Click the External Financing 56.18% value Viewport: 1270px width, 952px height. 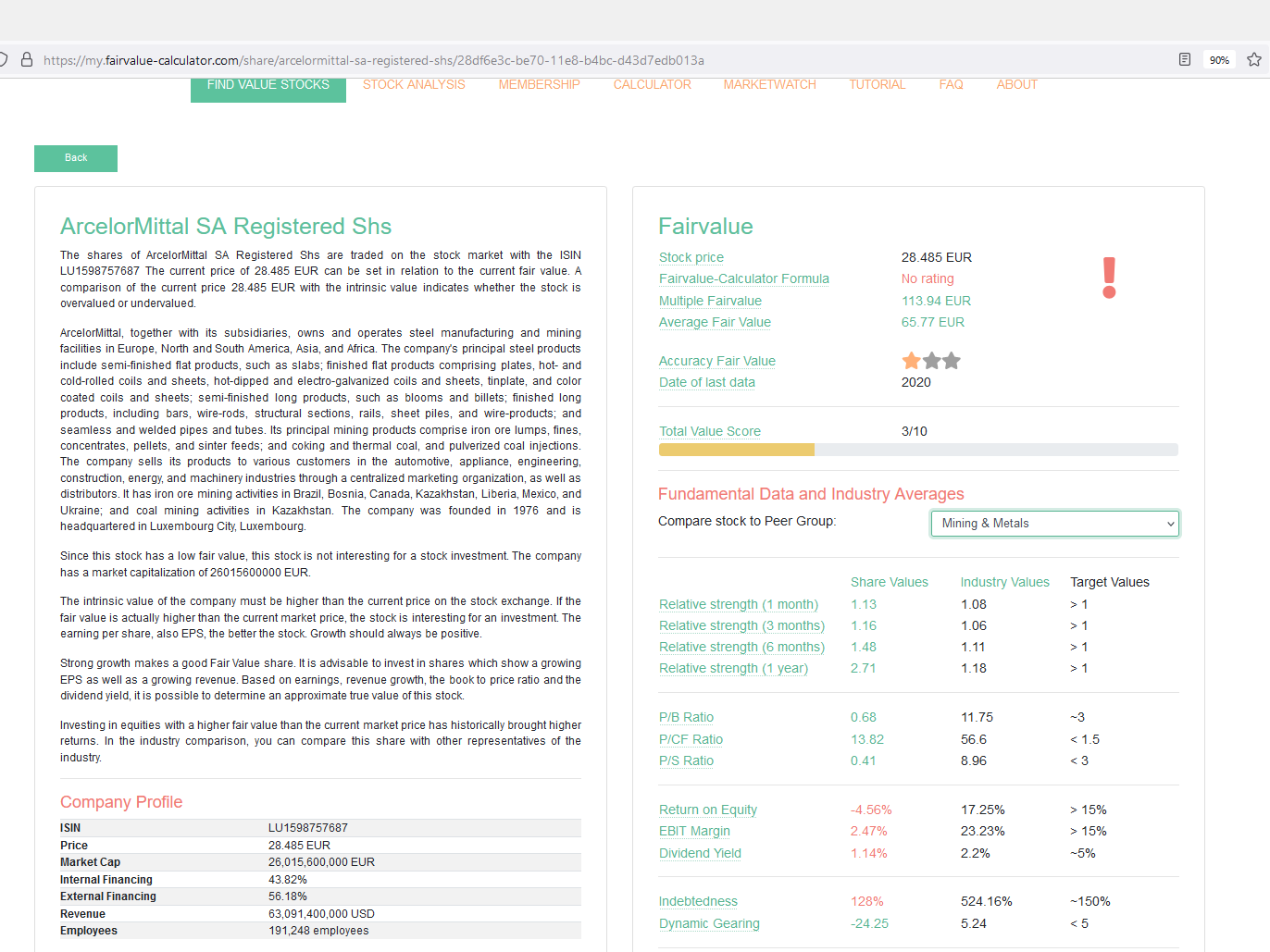(288, 896)
